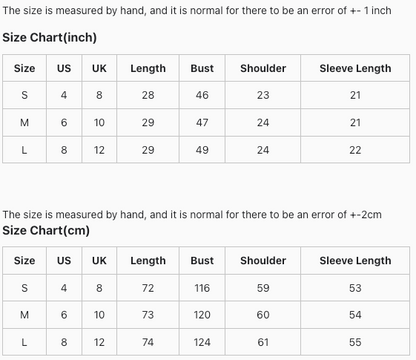Select the S size row in inch table
This screenshot has height=360, width=416.
206,95
